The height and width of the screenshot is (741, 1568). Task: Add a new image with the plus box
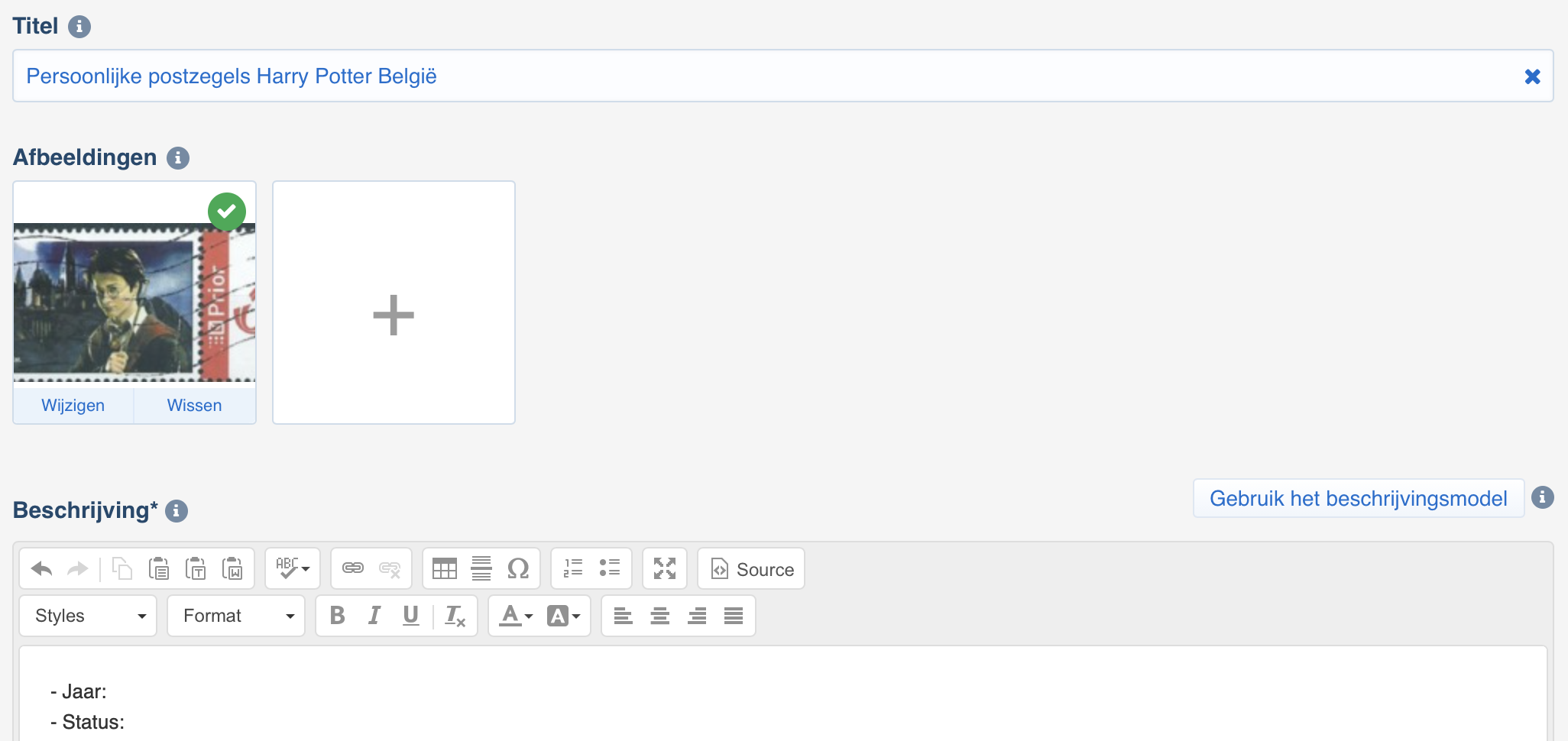point(394,303)
